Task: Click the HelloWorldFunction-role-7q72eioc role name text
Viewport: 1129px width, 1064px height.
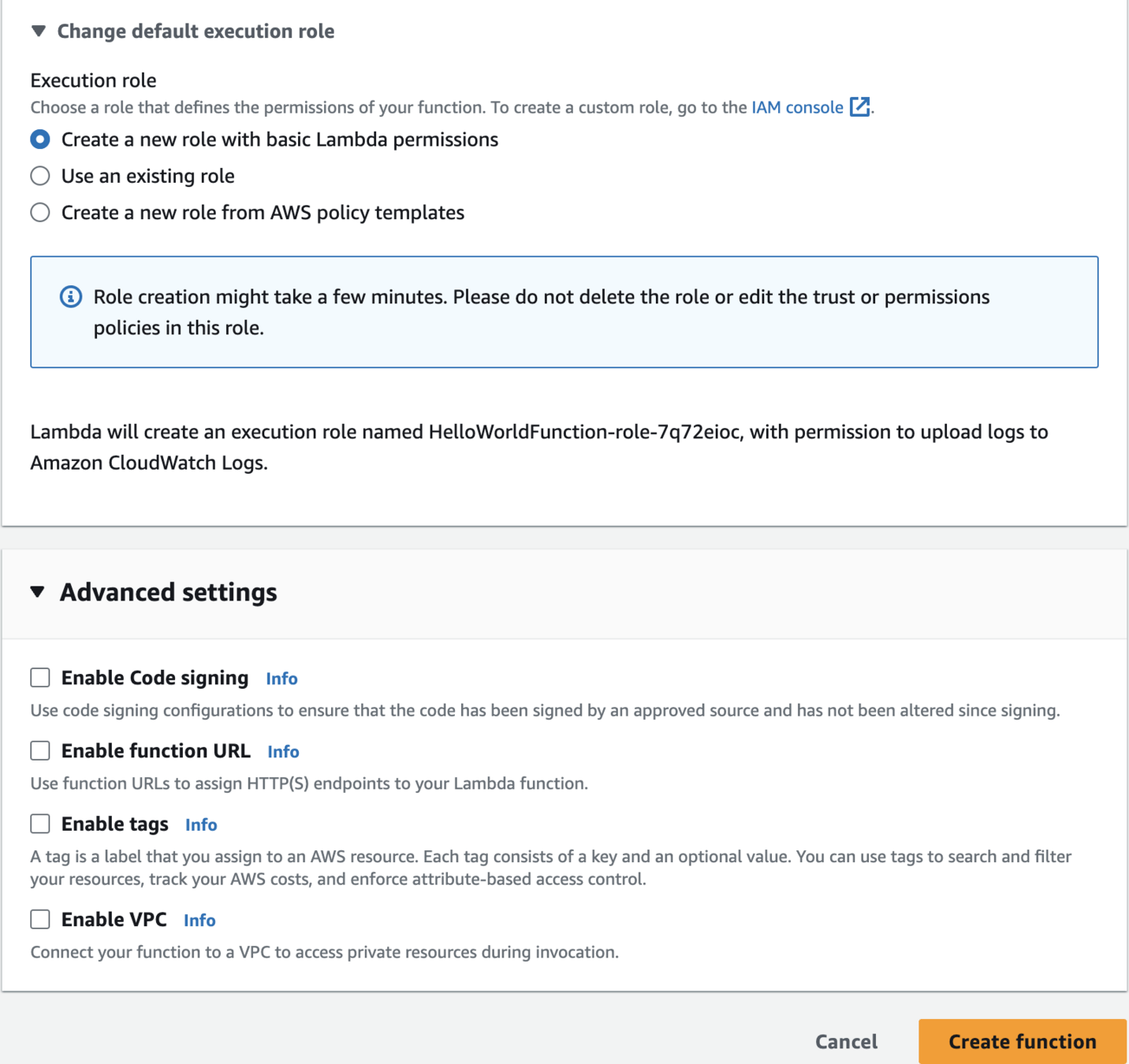Action: pos(584,432)
